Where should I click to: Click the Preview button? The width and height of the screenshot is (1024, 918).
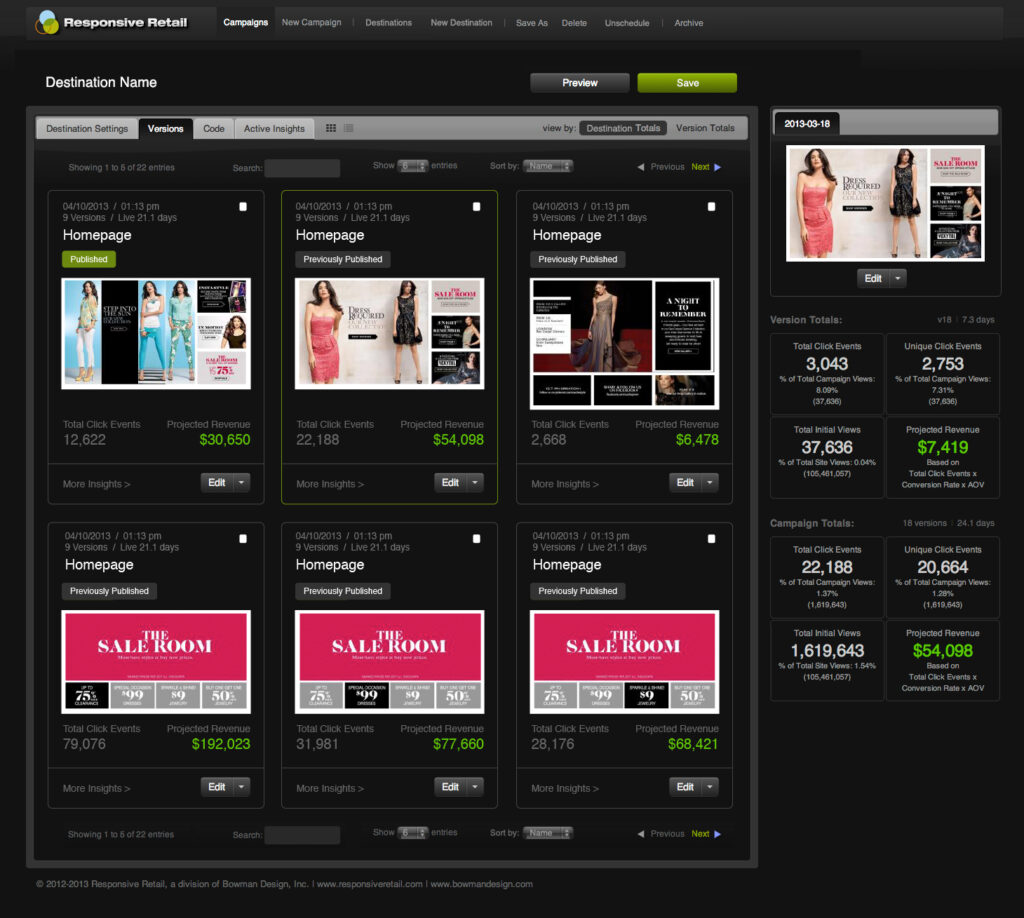point(580,83)
